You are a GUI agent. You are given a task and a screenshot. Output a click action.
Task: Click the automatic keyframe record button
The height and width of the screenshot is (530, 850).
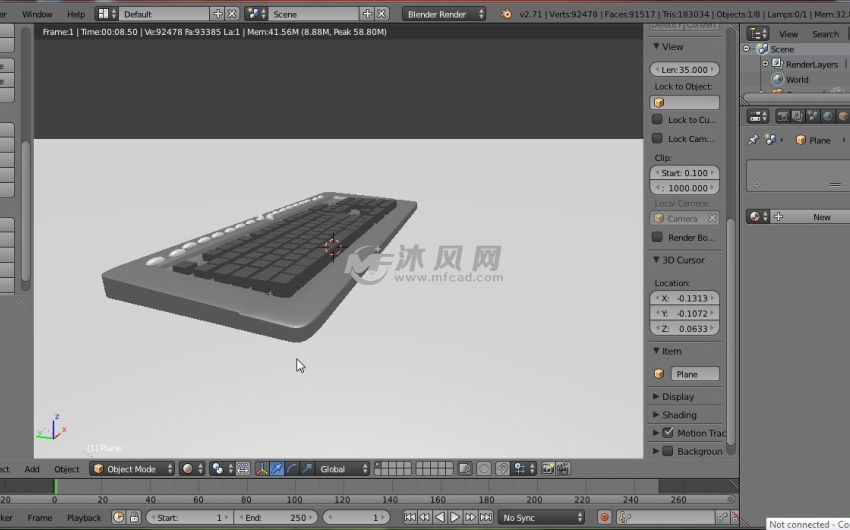coord(604,517)
